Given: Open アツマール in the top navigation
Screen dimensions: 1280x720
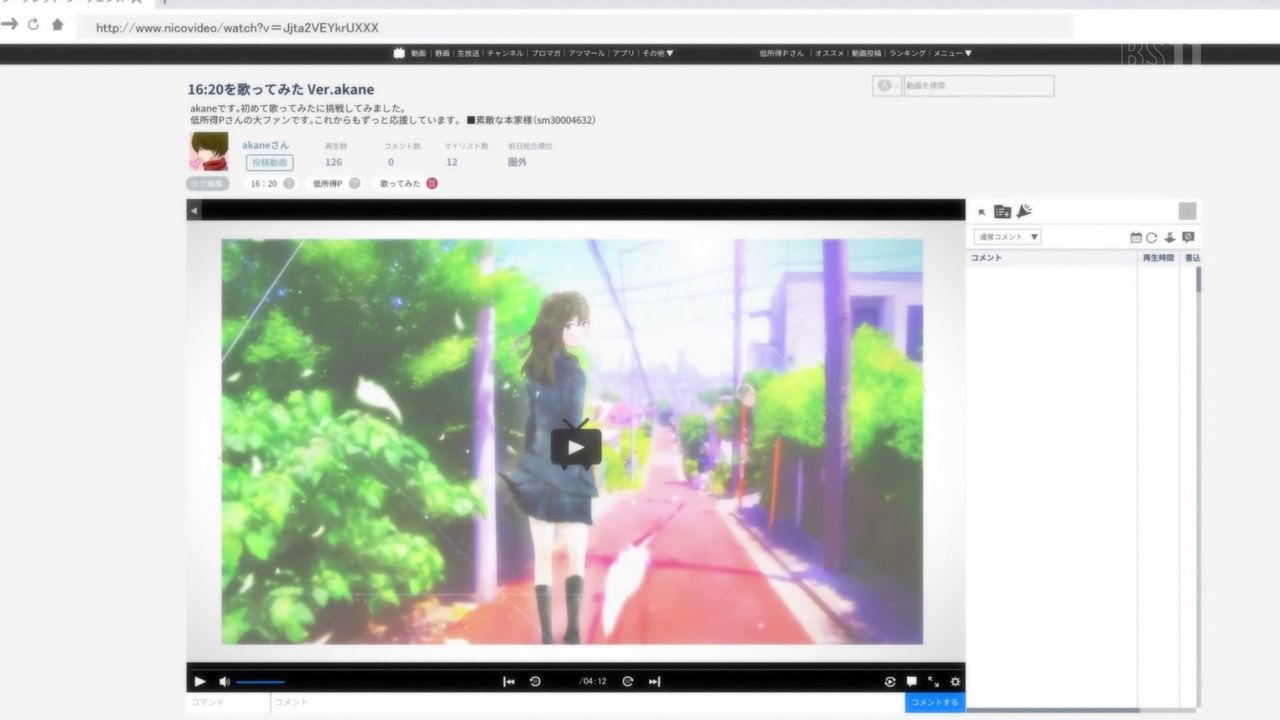Looking at the screenshot, I should point(586,53).
